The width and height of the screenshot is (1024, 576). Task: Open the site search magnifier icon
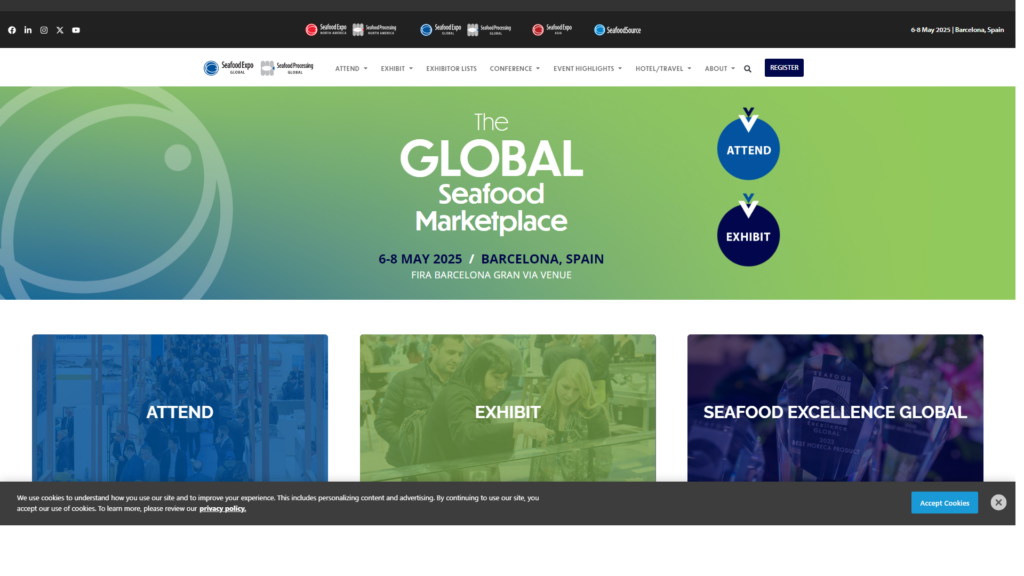[748, 69]
